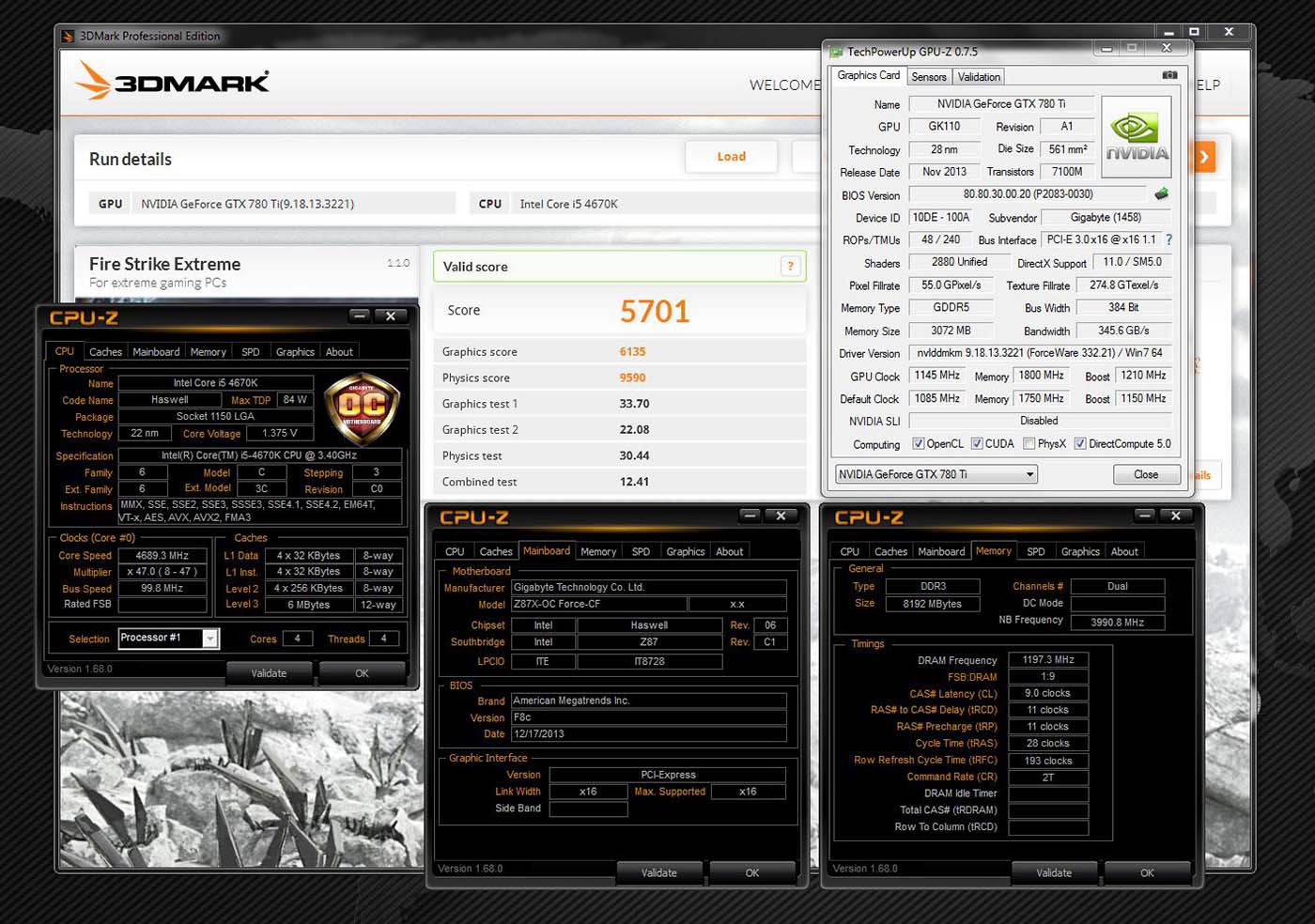Click the GPU-Z camera screenshot icon
This screenshot has height=924, width=1315.
pos(1169,75)
